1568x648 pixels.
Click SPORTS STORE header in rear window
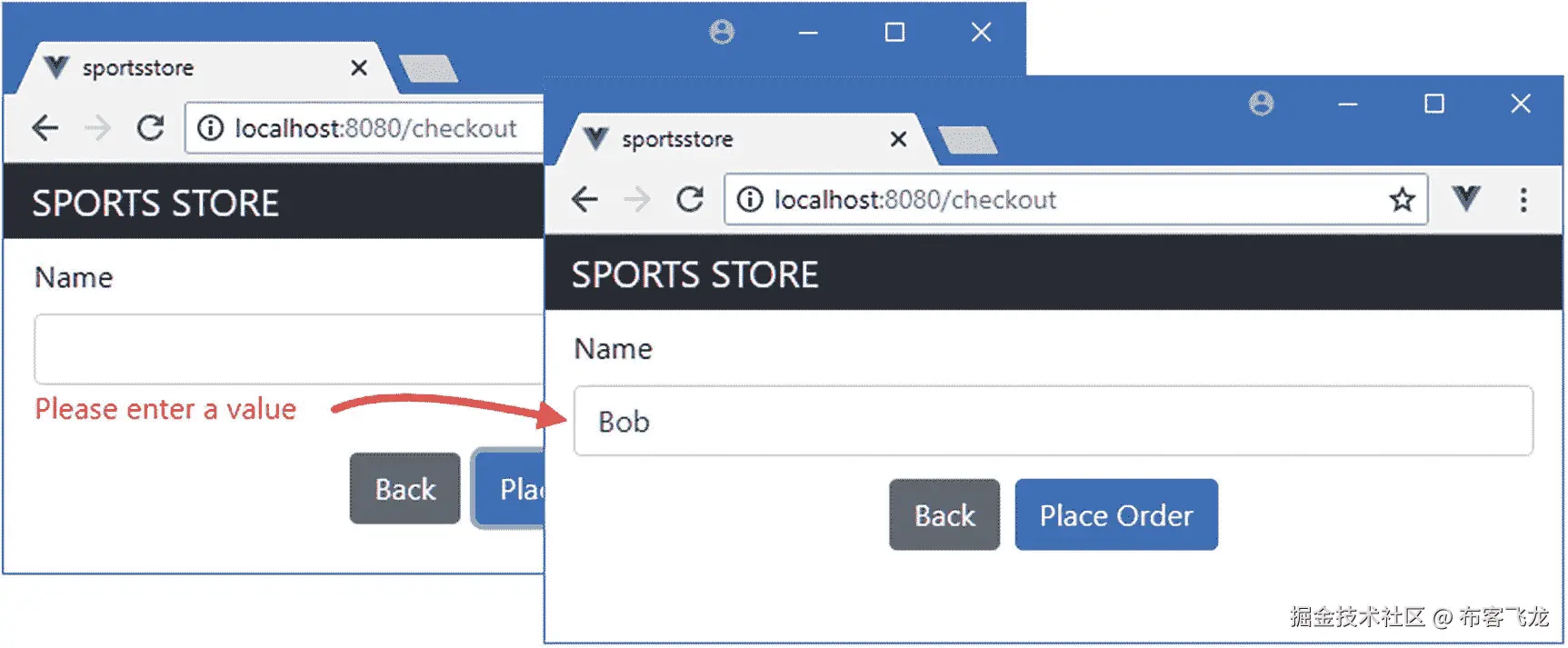(155, 204)
